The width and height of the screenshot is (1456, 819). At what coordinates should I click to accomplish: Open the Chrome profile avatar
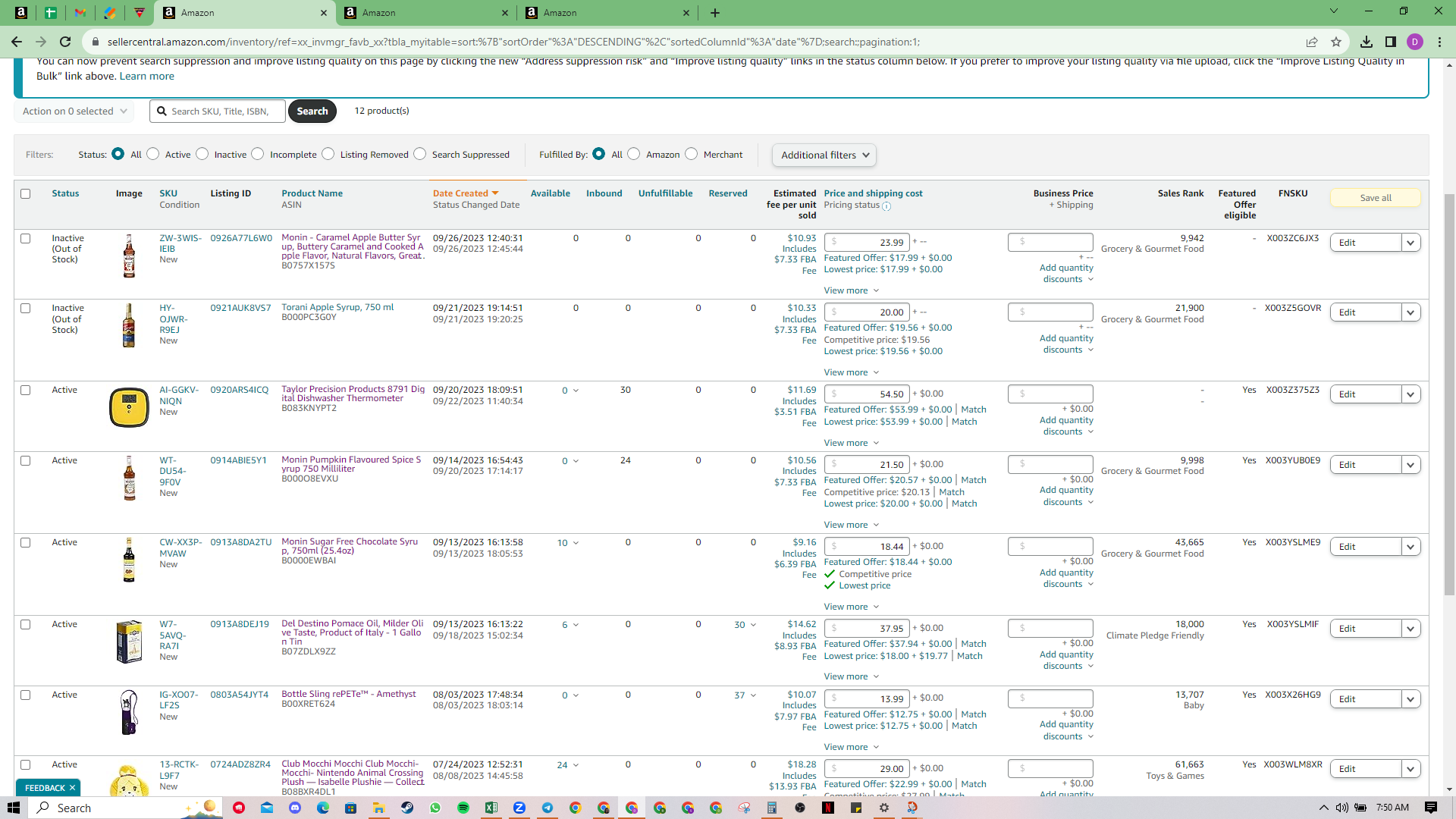click(1415, 42)
